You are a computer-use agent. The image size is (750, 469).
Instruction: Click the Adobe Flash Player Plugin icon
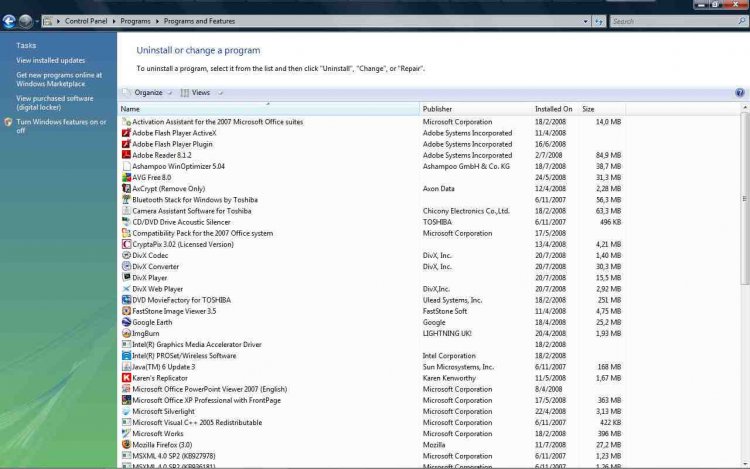coord(126,144)
